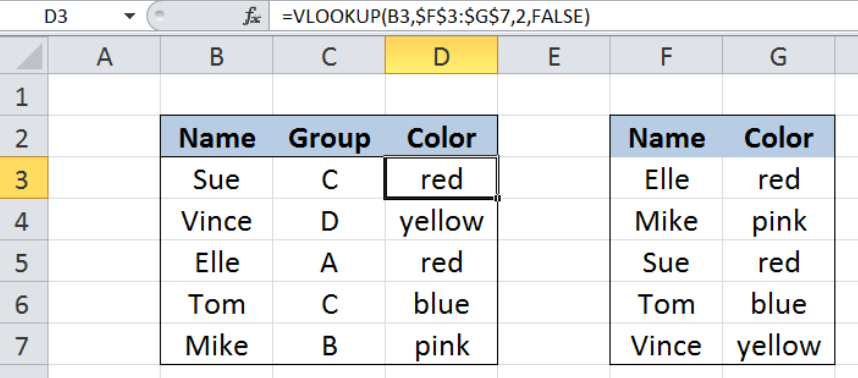The height and width of the screenshot is (378, 858).
Task: Select cell F6 containing Tom
Action: pos(666,303)
